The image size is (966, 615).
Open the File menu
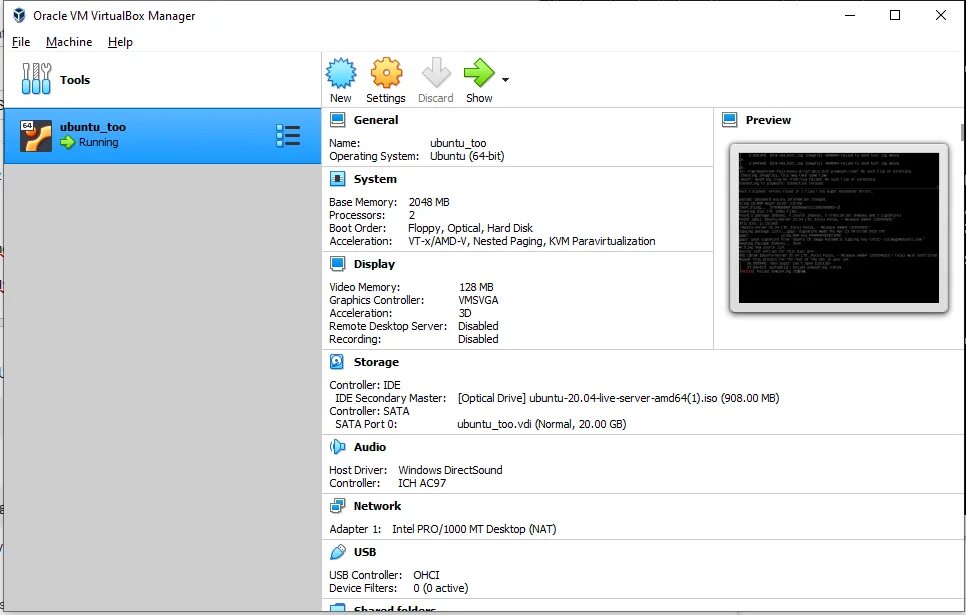(x=21, y=42)
